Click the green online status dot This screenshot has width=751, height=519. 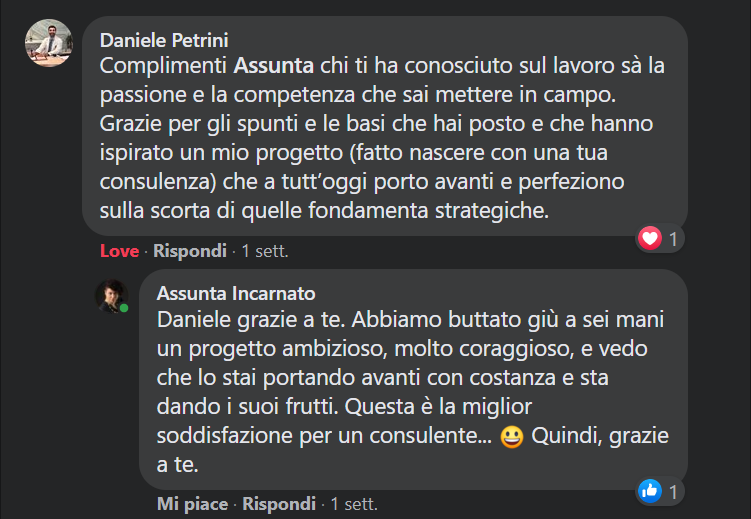click(124, 307)
